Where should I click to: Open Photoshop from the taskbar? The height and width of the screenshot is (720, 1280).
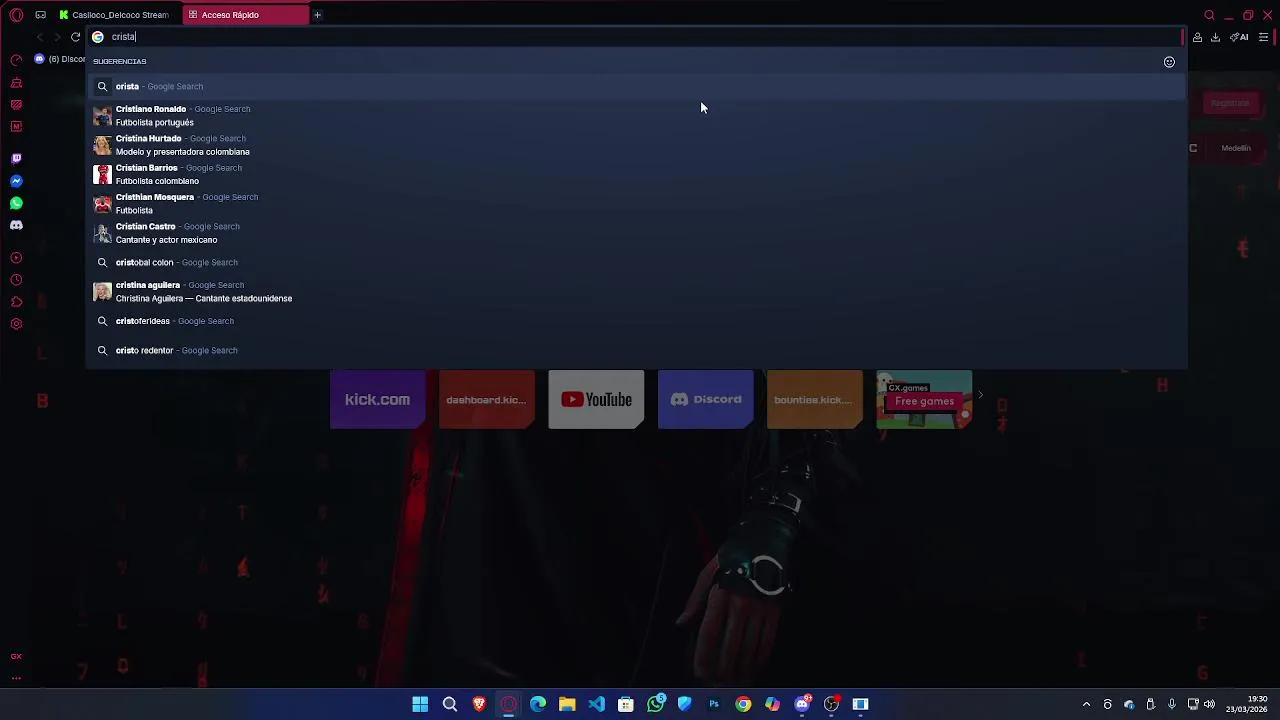pos(714,704)
